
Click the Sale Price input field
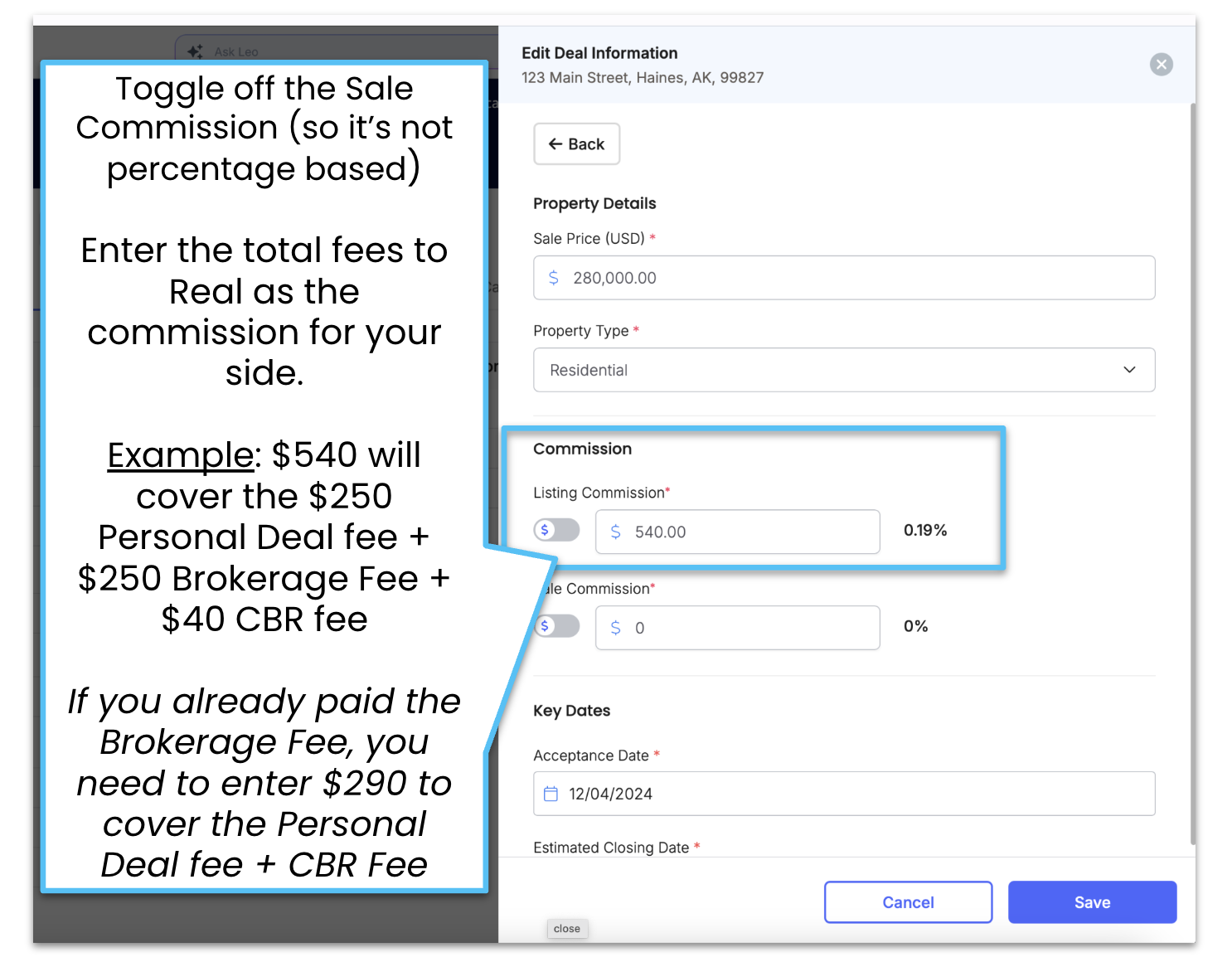tap(844, 278)
